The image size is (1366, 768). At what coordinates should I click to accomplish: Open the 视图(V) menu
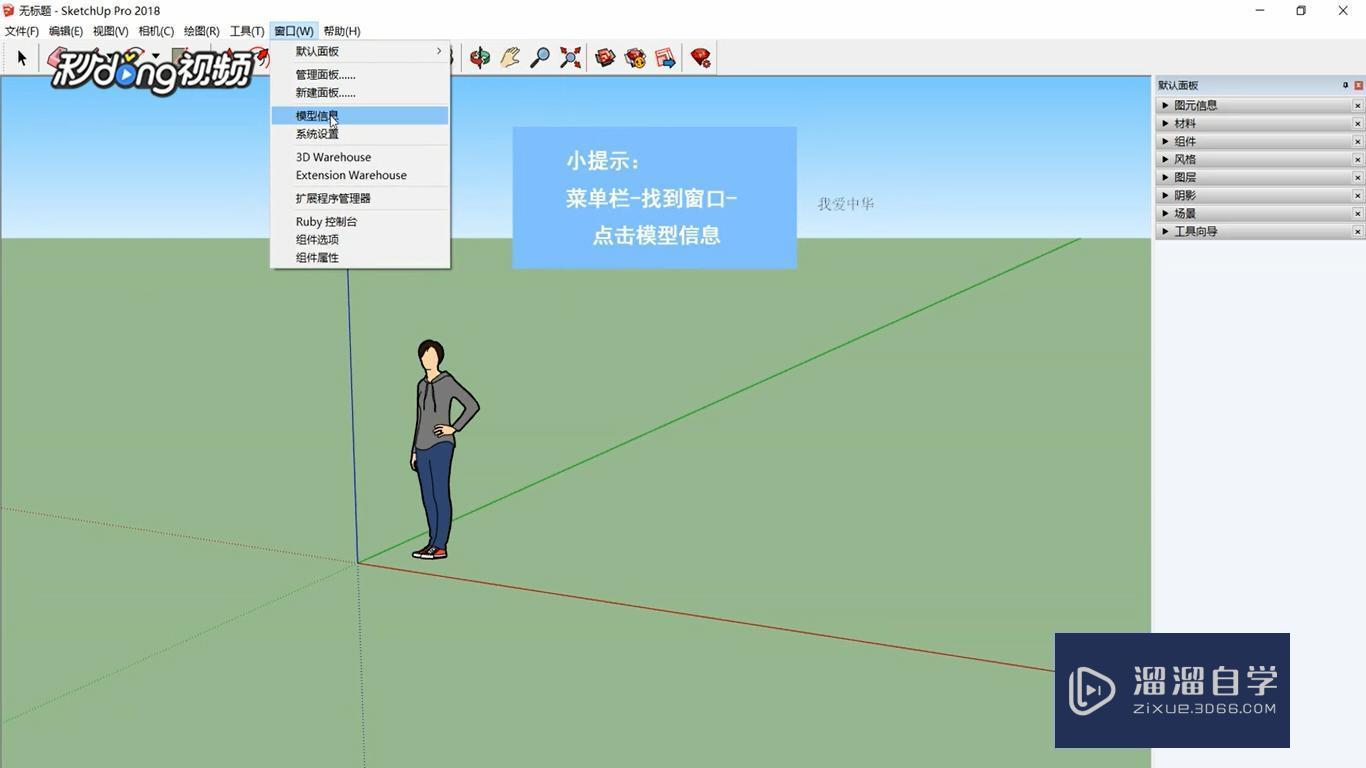tap(111, 31)
